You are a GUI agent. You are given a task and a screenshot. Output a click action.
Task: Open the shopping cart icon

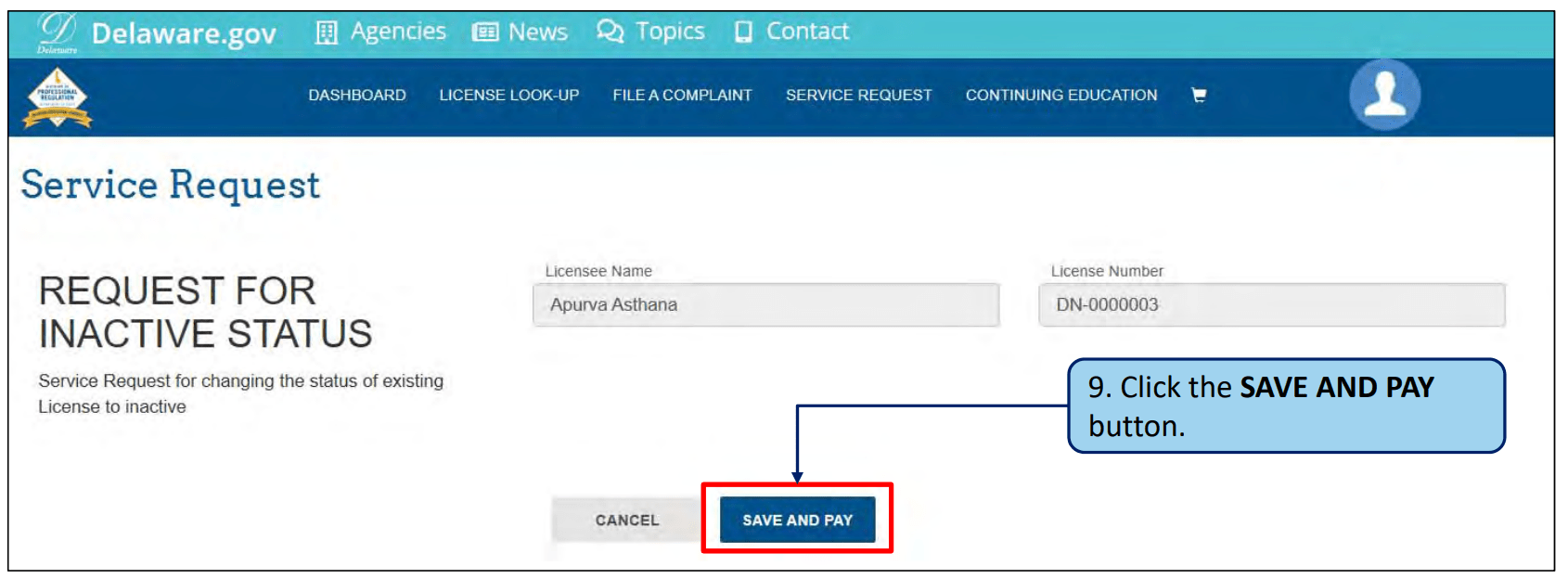click(x=1199, y=95)
